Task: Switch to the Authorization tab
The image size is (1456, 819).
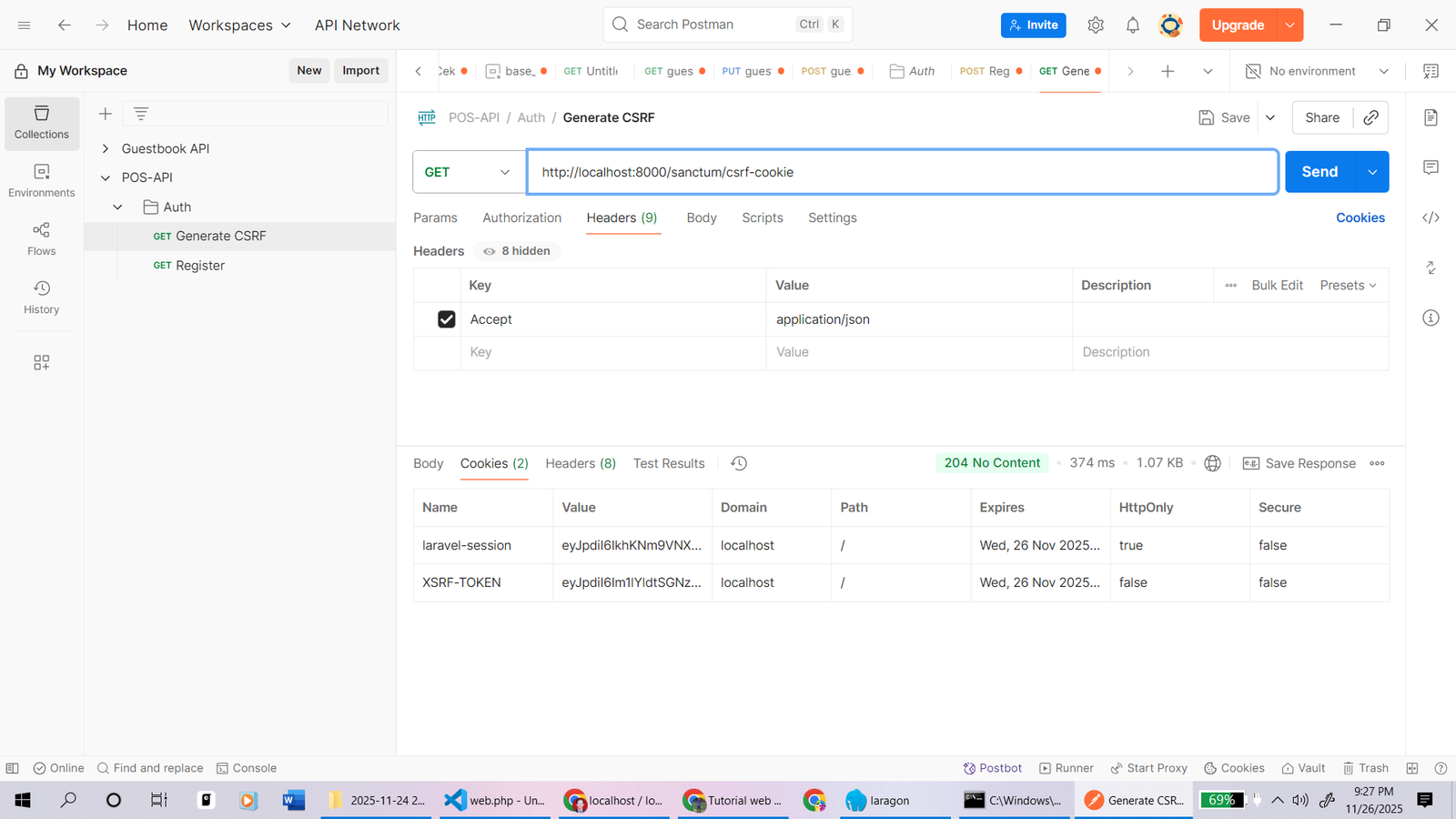Action: pyautogui.click(x=521, y=217)
